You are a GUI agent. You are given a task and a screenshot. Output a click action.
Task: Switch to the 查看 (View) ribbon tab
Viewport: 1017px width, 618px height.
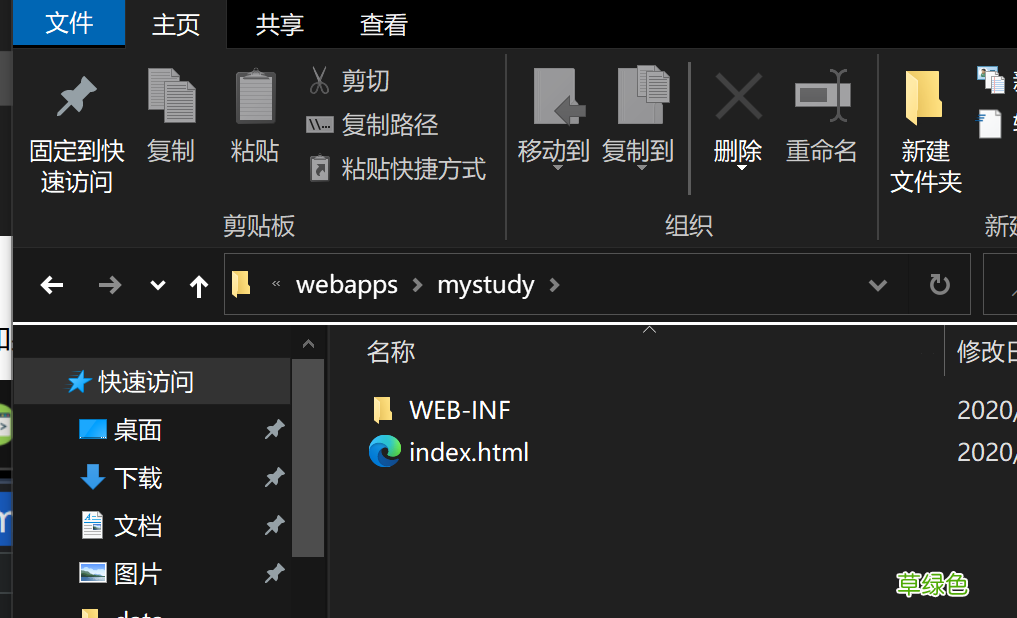[383, 22]
